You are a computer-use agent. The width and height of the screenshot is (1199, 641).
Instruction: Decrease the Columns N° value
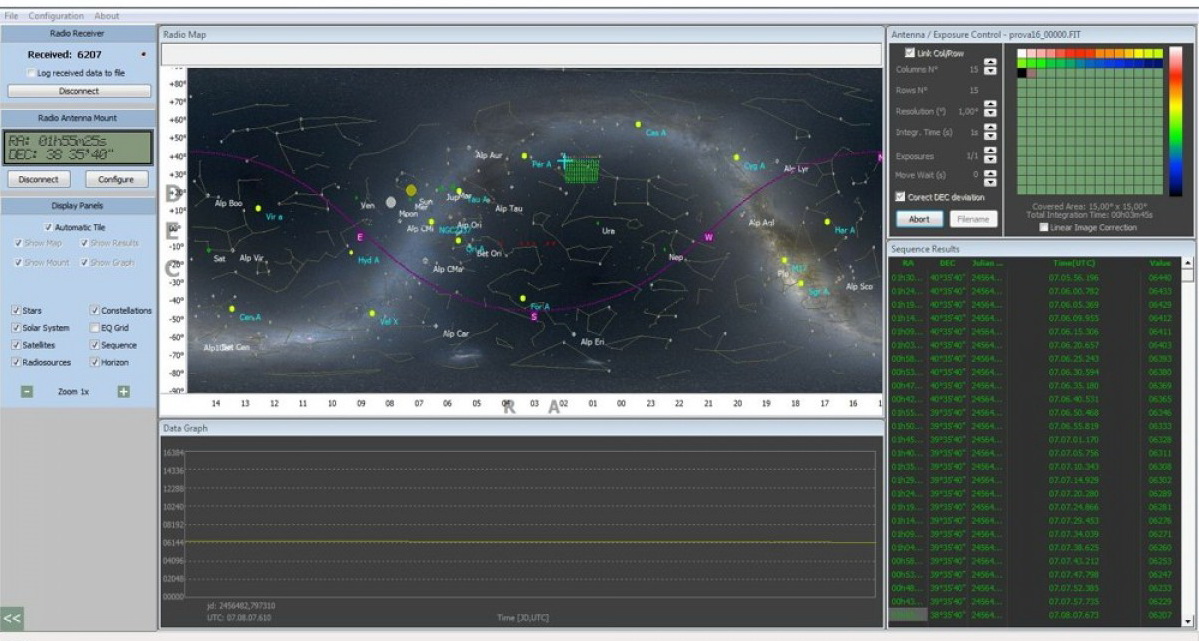coord(990,71)
